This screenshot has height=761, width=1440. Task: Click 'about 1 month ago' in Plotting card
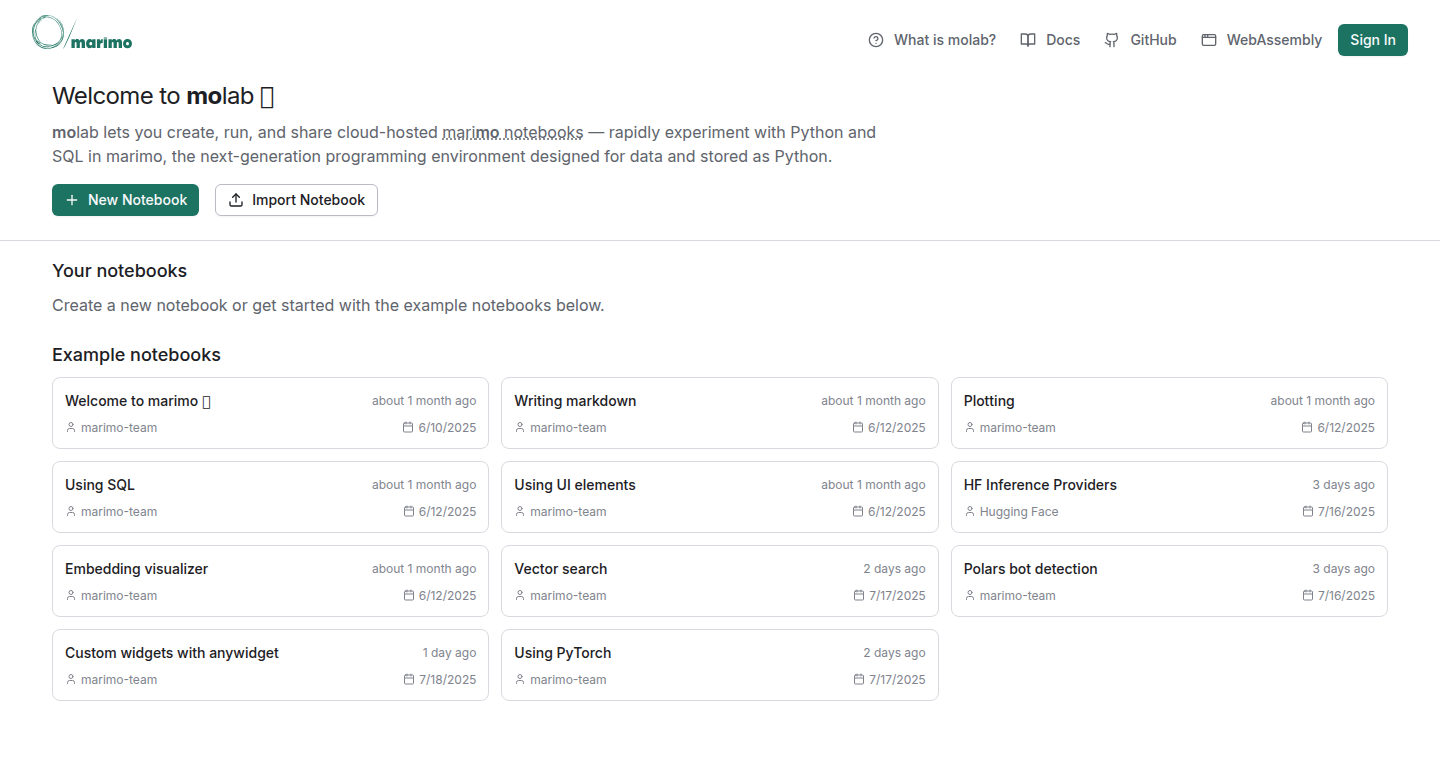[x=1323, y=401]
